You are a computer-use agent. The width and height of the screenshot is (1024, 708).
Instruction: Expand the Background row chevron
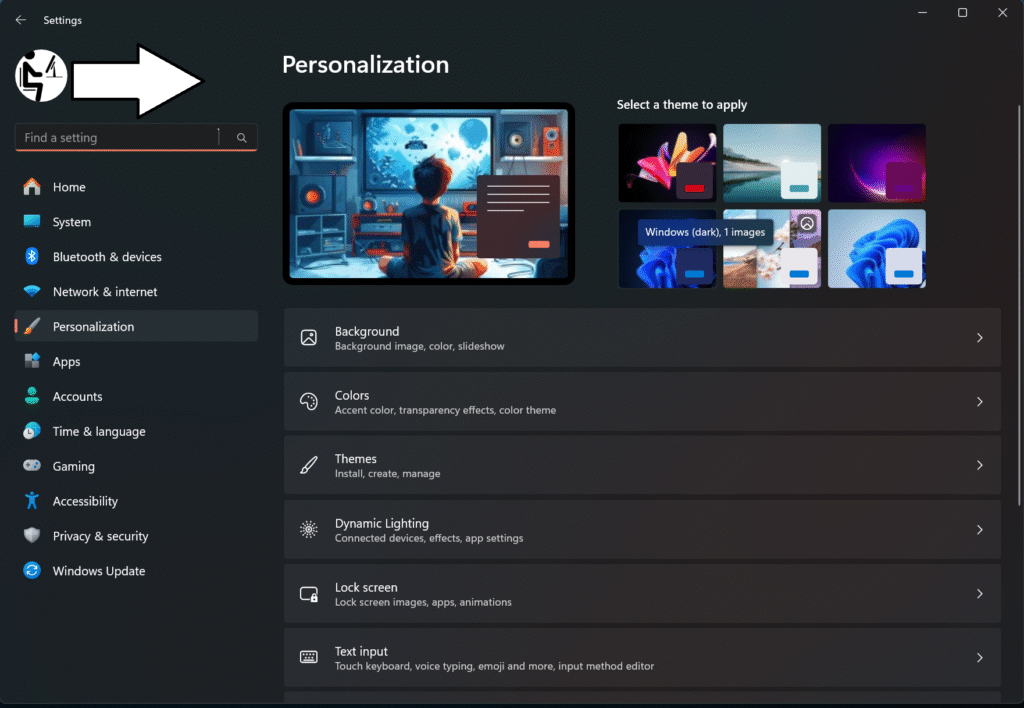tap(980, 338)
